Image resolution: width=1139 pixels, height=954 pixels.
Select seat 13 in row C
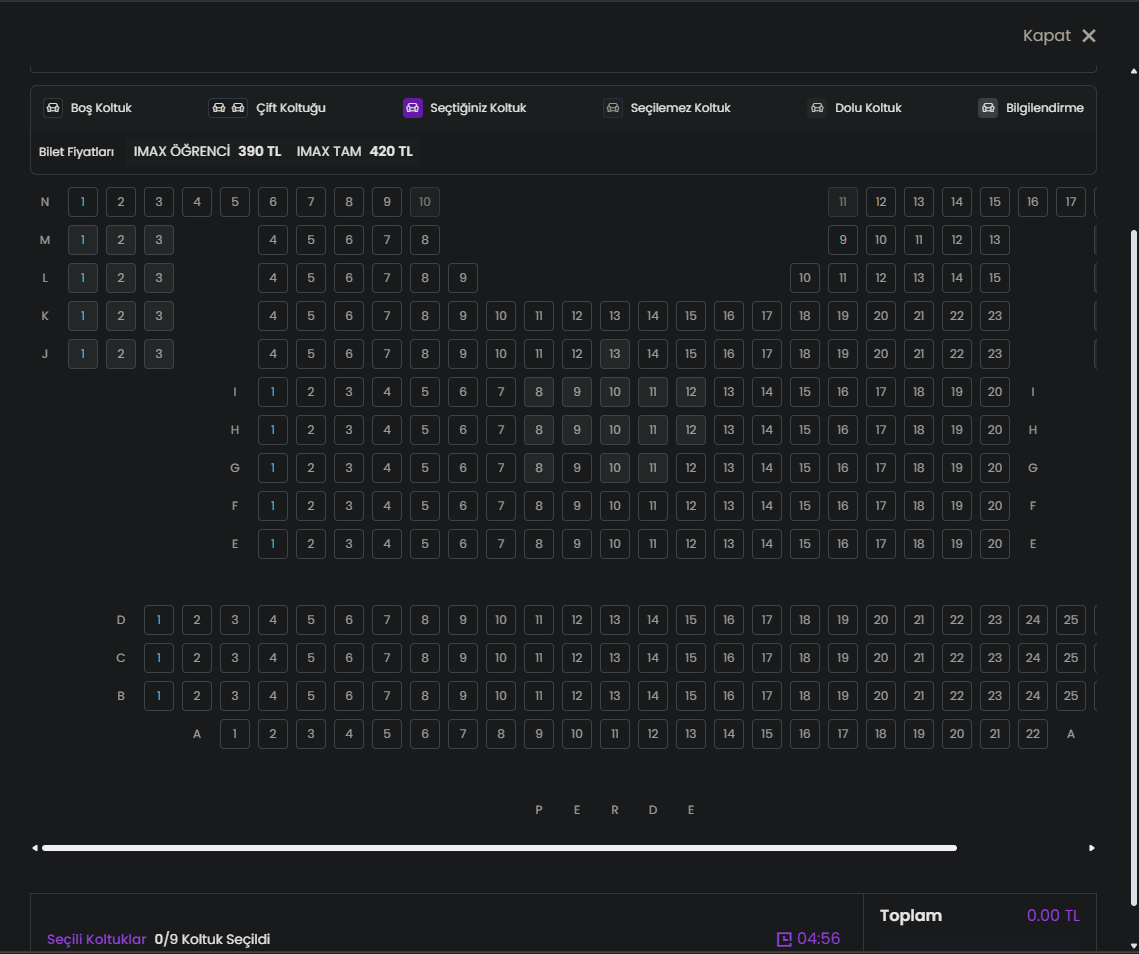click(615, 658)
